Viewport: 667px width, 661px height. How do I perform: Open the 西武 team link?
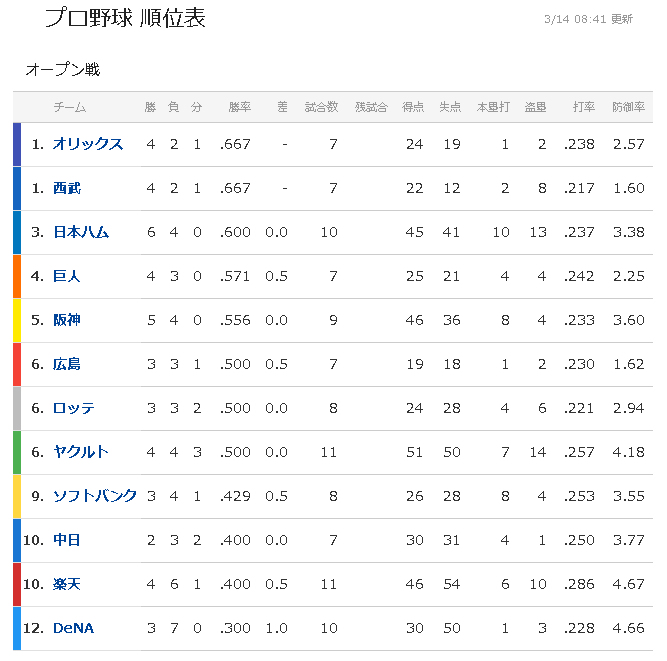[x=67, y=188]
